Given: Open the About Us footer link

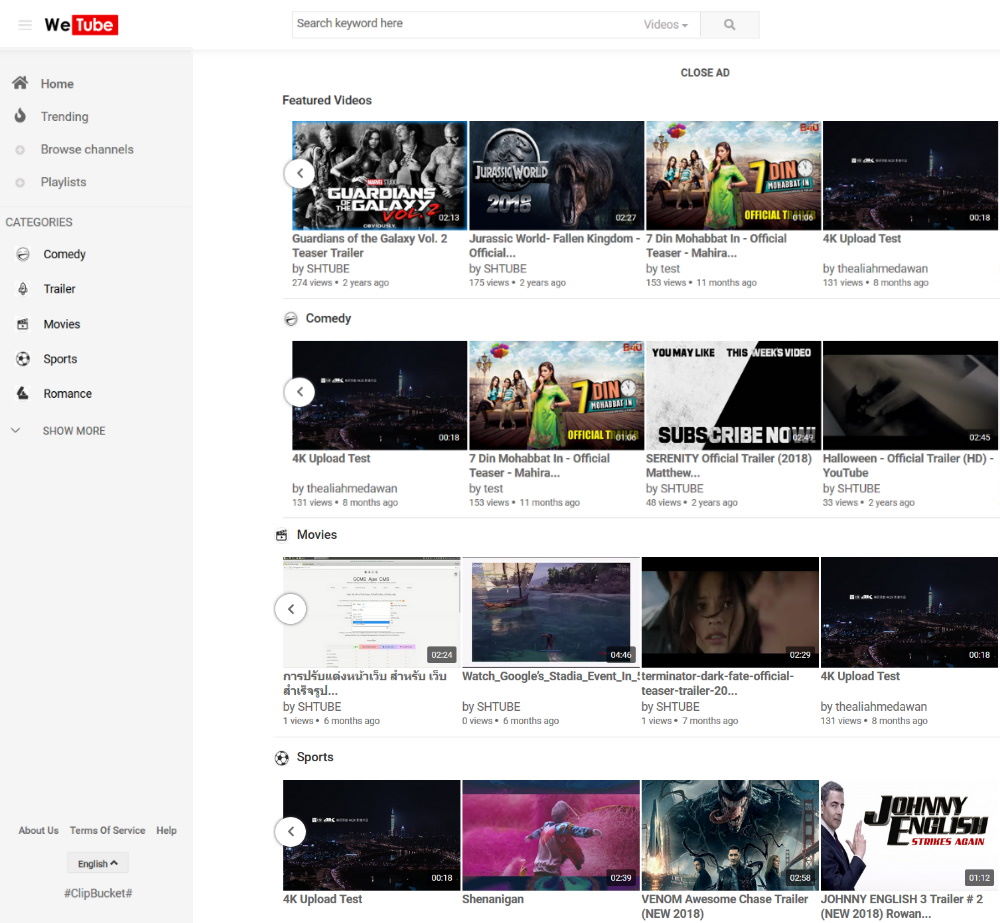Looking at the screenshot, I should [x=38, y=831].
